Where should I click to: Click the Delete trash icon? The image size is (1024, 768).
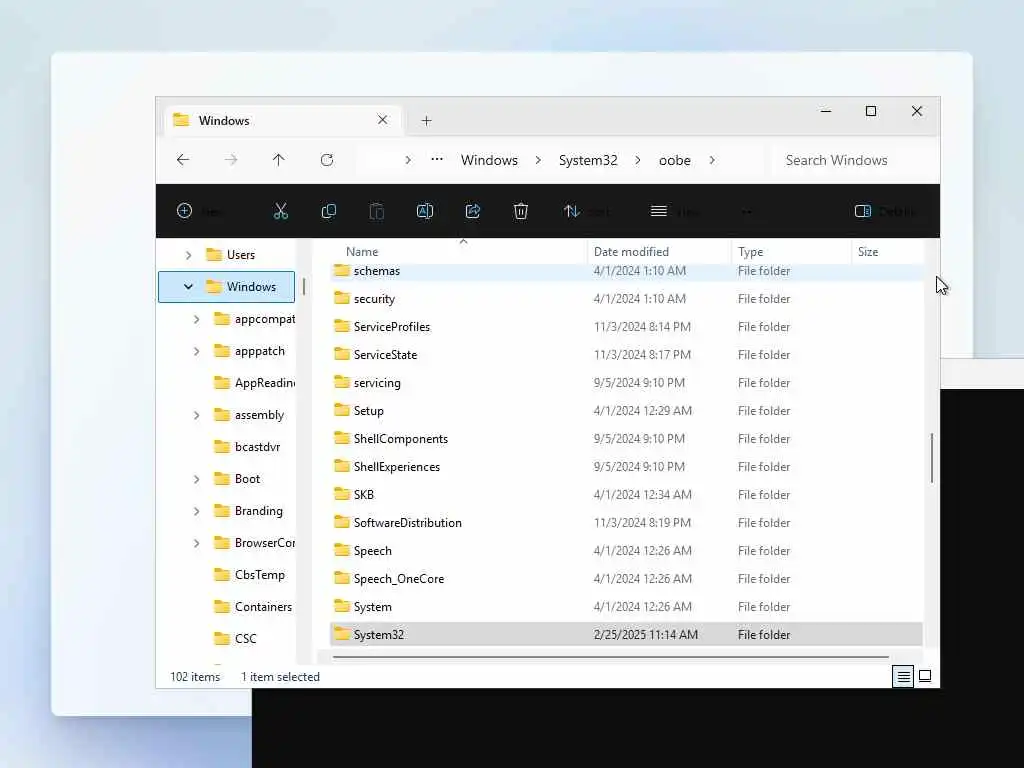(x=520, y=211)
